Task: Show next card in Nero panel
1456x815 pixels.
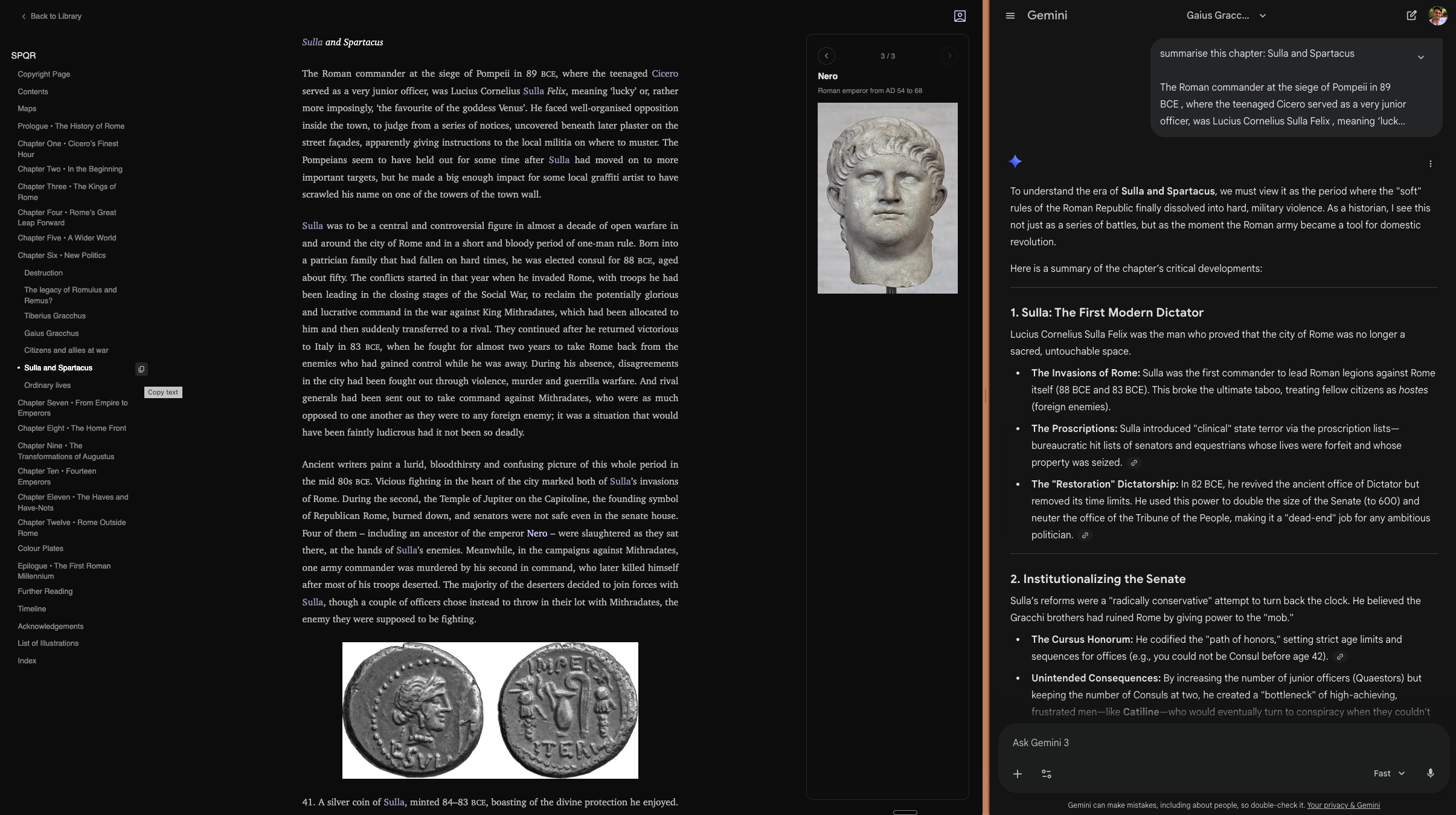Action: (x=949, y=56)
